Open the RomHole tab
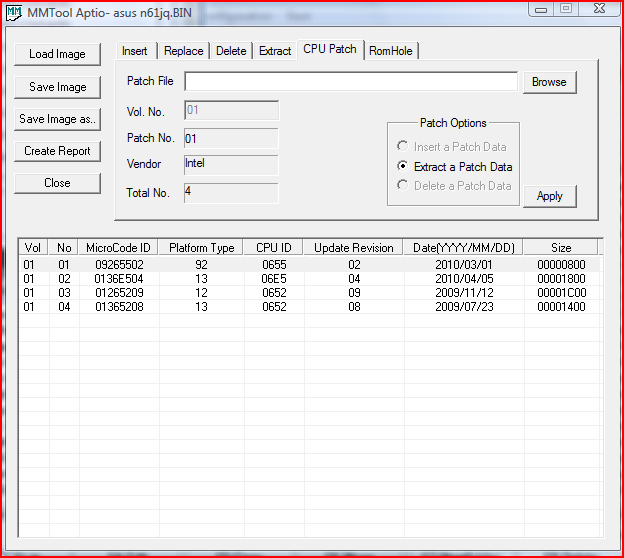624x558 pixels. click(x=391, y=51)
